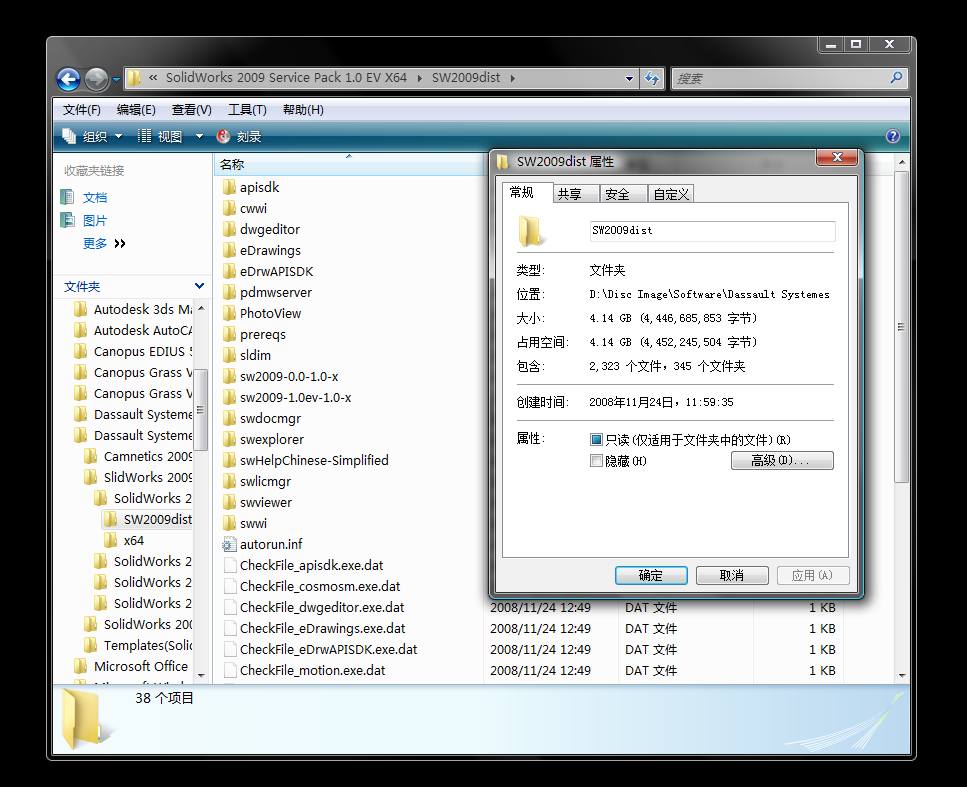Select the PhotoView folder icon
The image size is (967, 787).
tap(229, 313)
